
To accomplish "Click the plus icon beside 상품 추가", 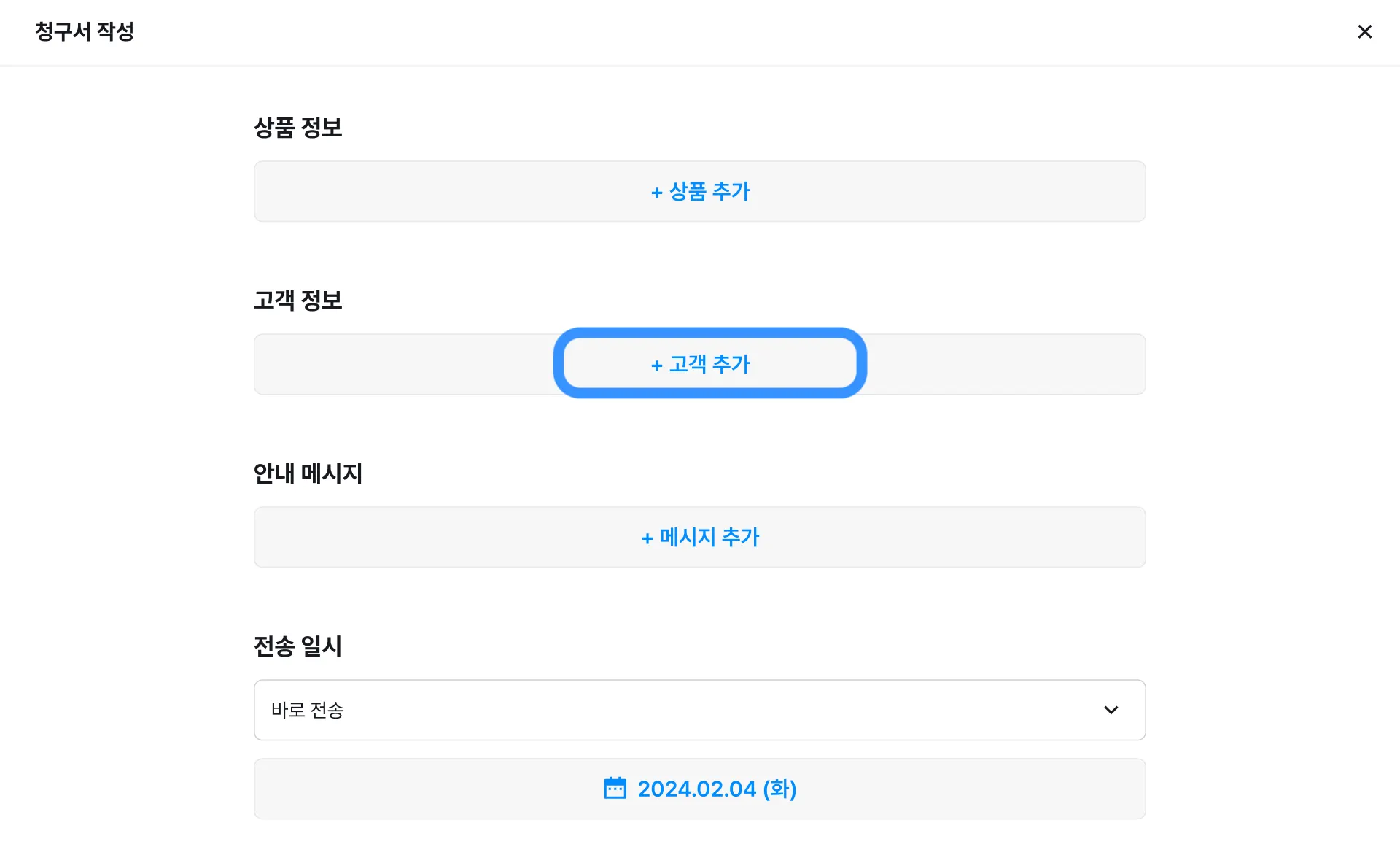I will pos(656,193).
